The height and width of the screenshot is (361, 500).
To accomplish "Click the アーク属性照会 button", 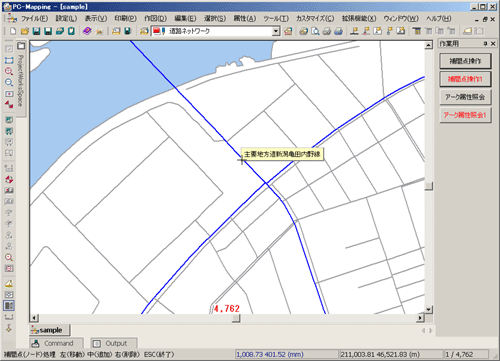I will coord(465,97).
